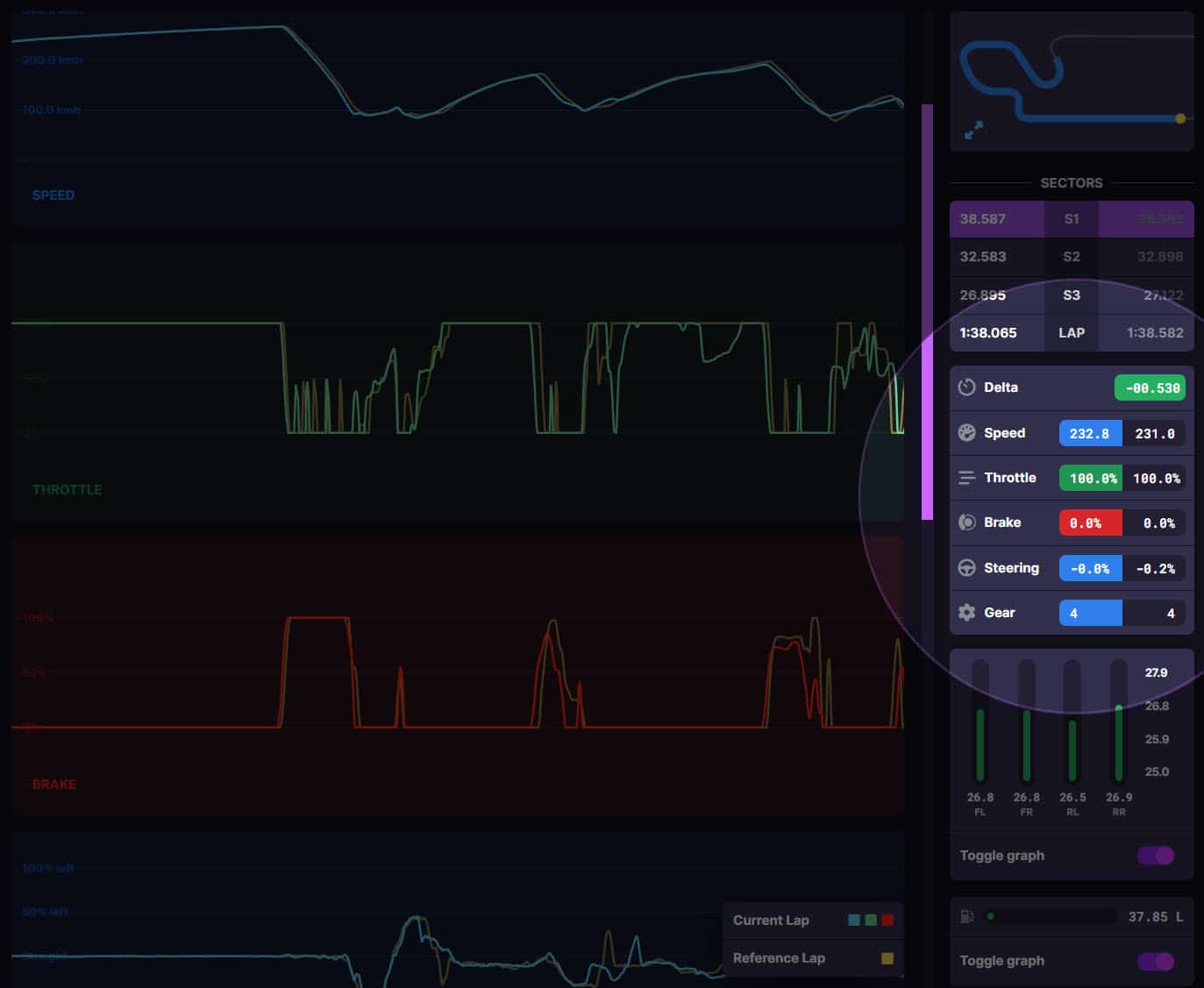Screen dimensions: 1204x988
Task: Click the Current Lap red color swatch
Action: pyautogui.click(x=887, y=920)
